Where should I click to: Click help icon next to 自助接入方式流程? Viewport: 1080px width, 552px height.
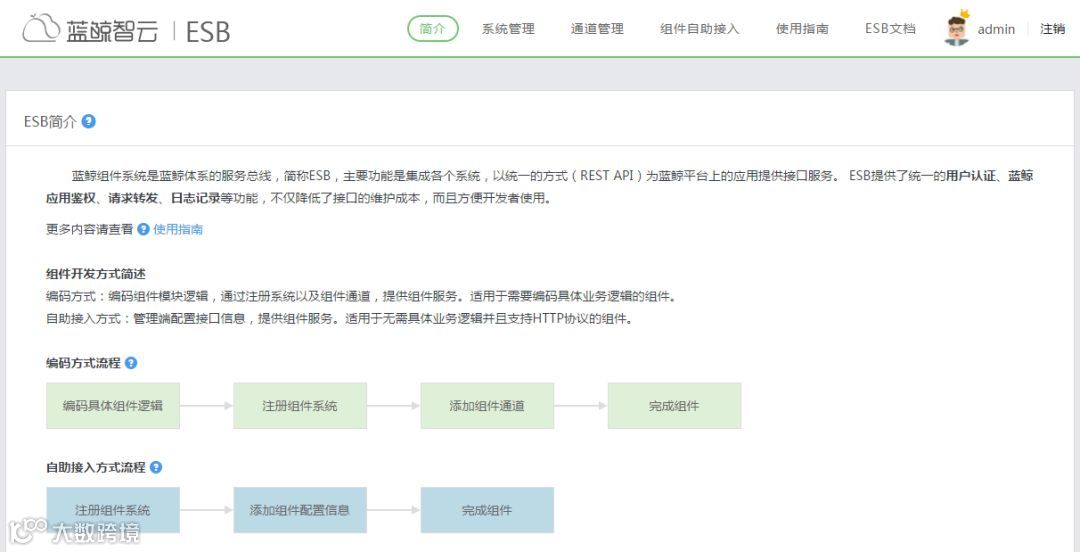click(156, 467)
